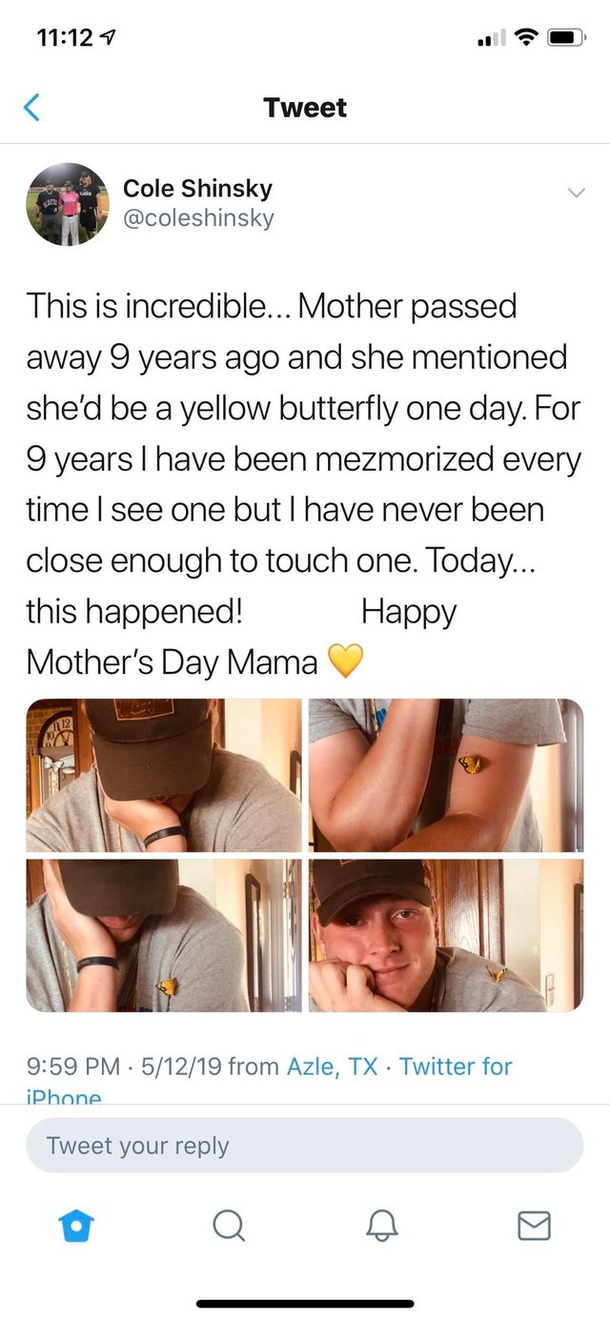The image size is (610, 1321).
Task: Tap the yellow heart emoji
Action: click(x=345, y=661)
